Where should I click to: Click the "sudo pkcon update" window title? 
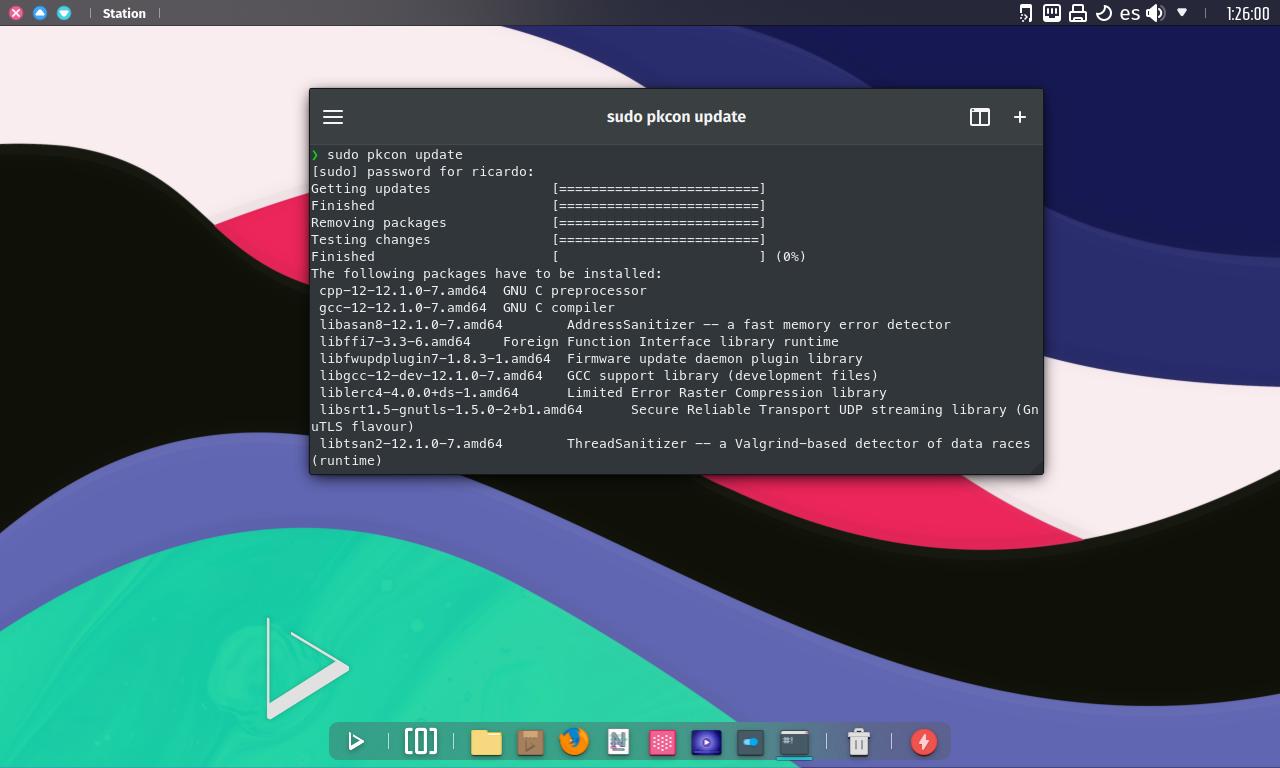pos(676,117)
